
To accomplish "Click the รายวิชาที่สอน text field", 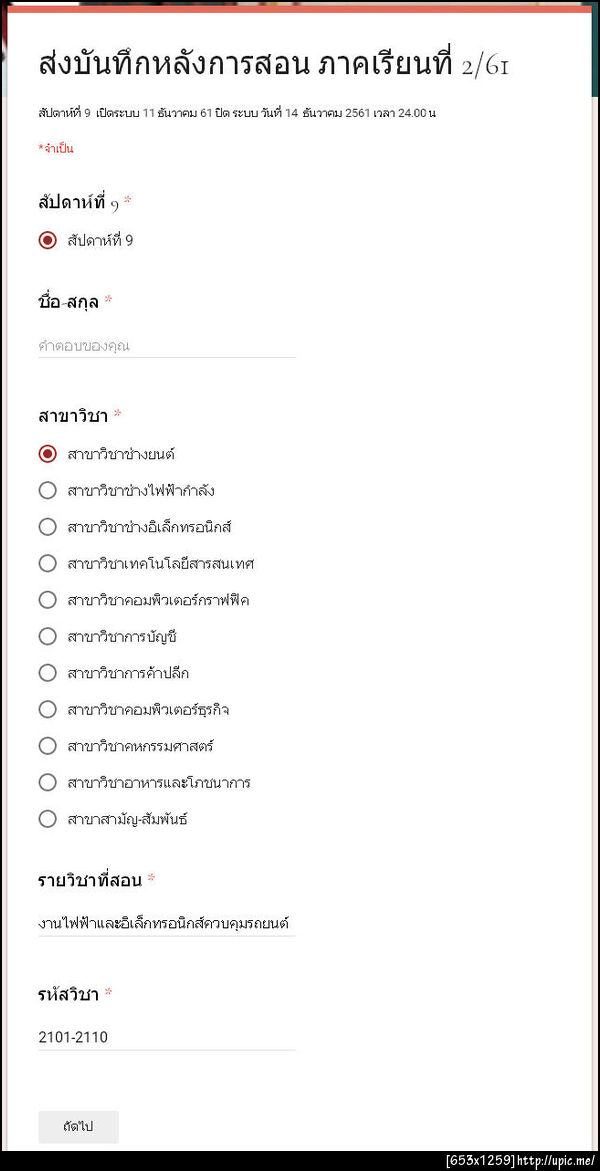I will click(x=165, y=922).
